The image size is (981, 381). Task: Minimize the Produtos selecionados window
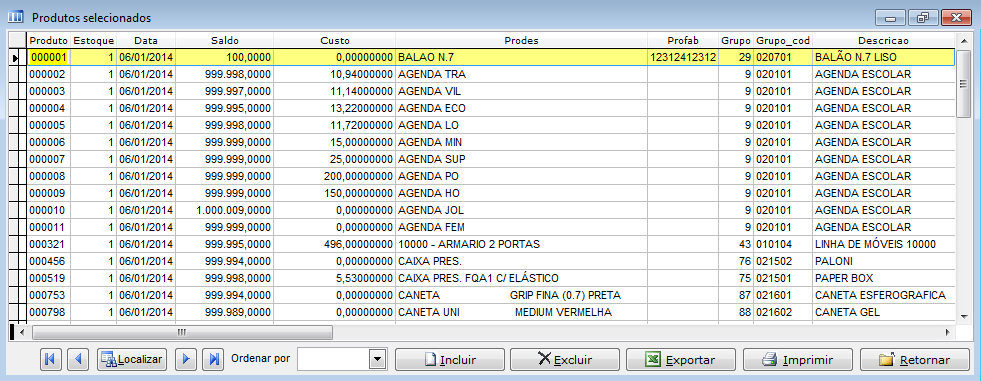pos(890,18)
